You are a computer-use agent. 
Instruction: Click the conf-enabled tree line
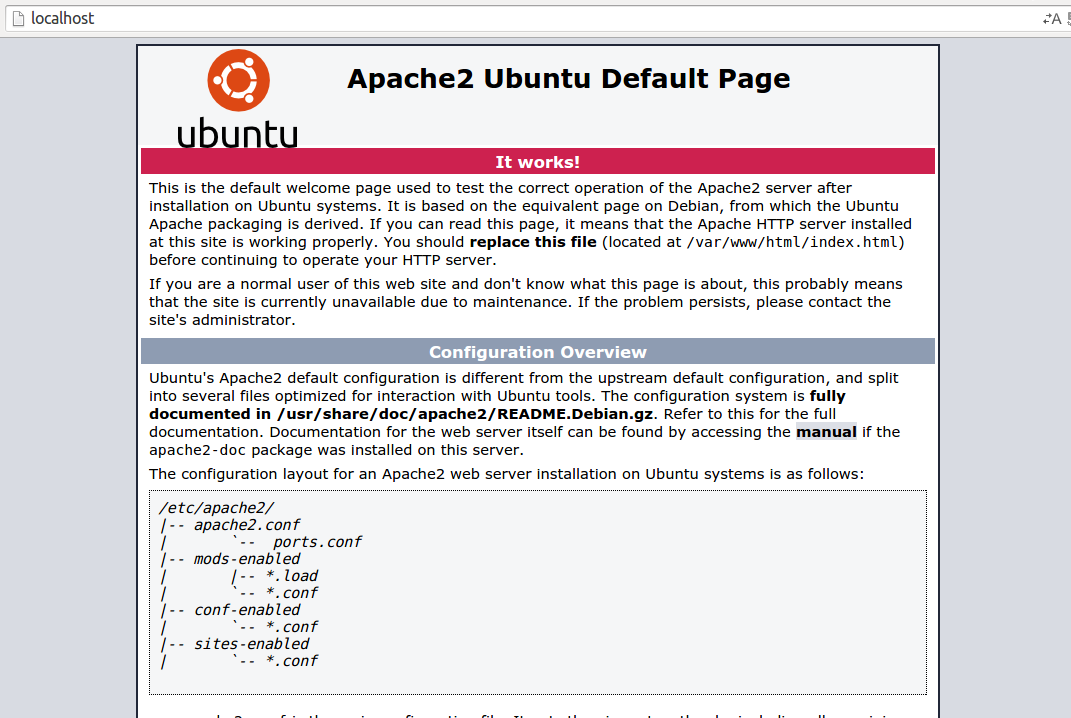(x=230, y=610)
